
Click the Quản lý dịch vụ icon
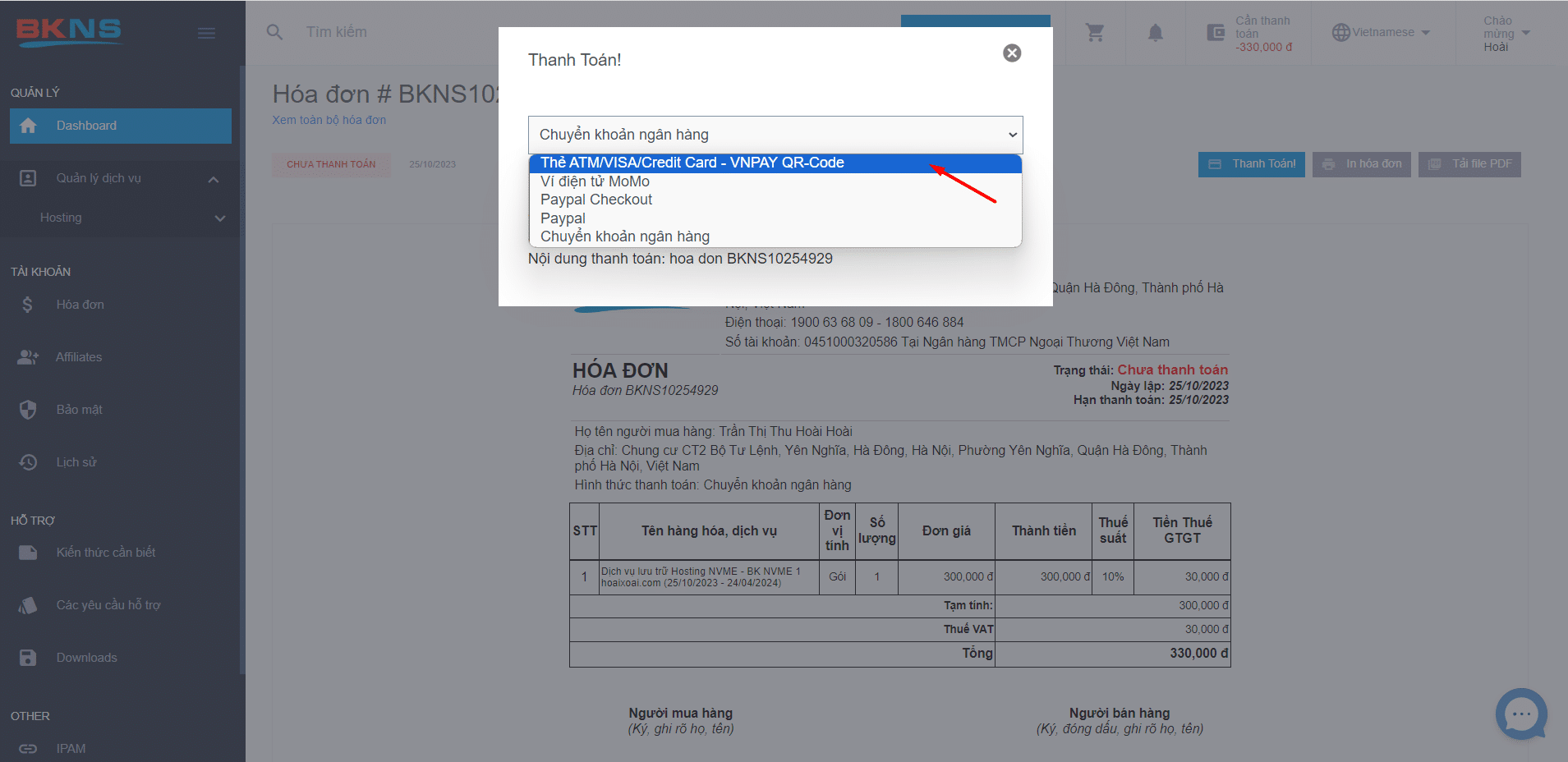click(x=28, y=178)
